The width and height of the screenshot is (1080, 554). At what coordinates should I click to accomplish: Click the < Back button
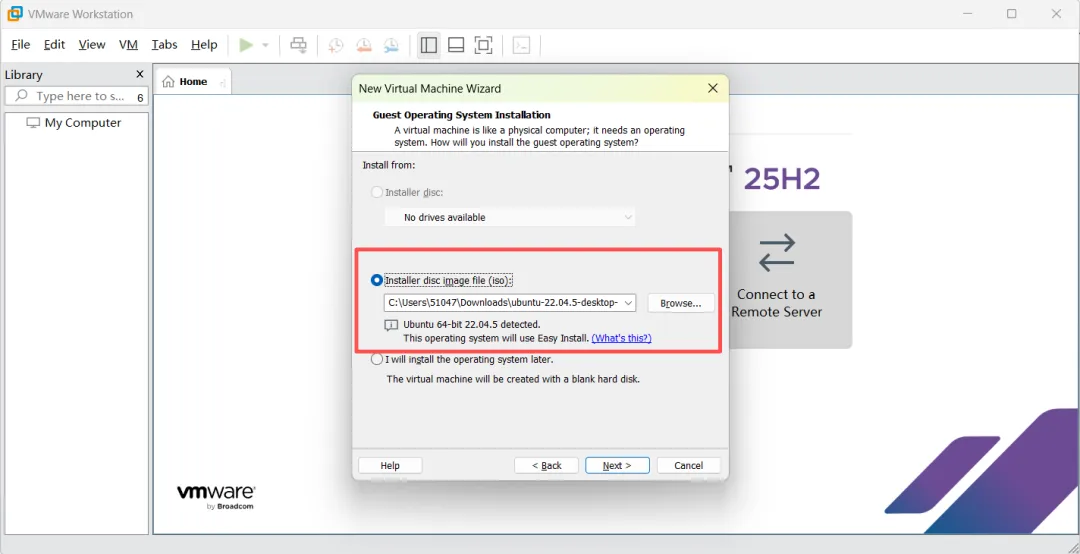(547, 466)
